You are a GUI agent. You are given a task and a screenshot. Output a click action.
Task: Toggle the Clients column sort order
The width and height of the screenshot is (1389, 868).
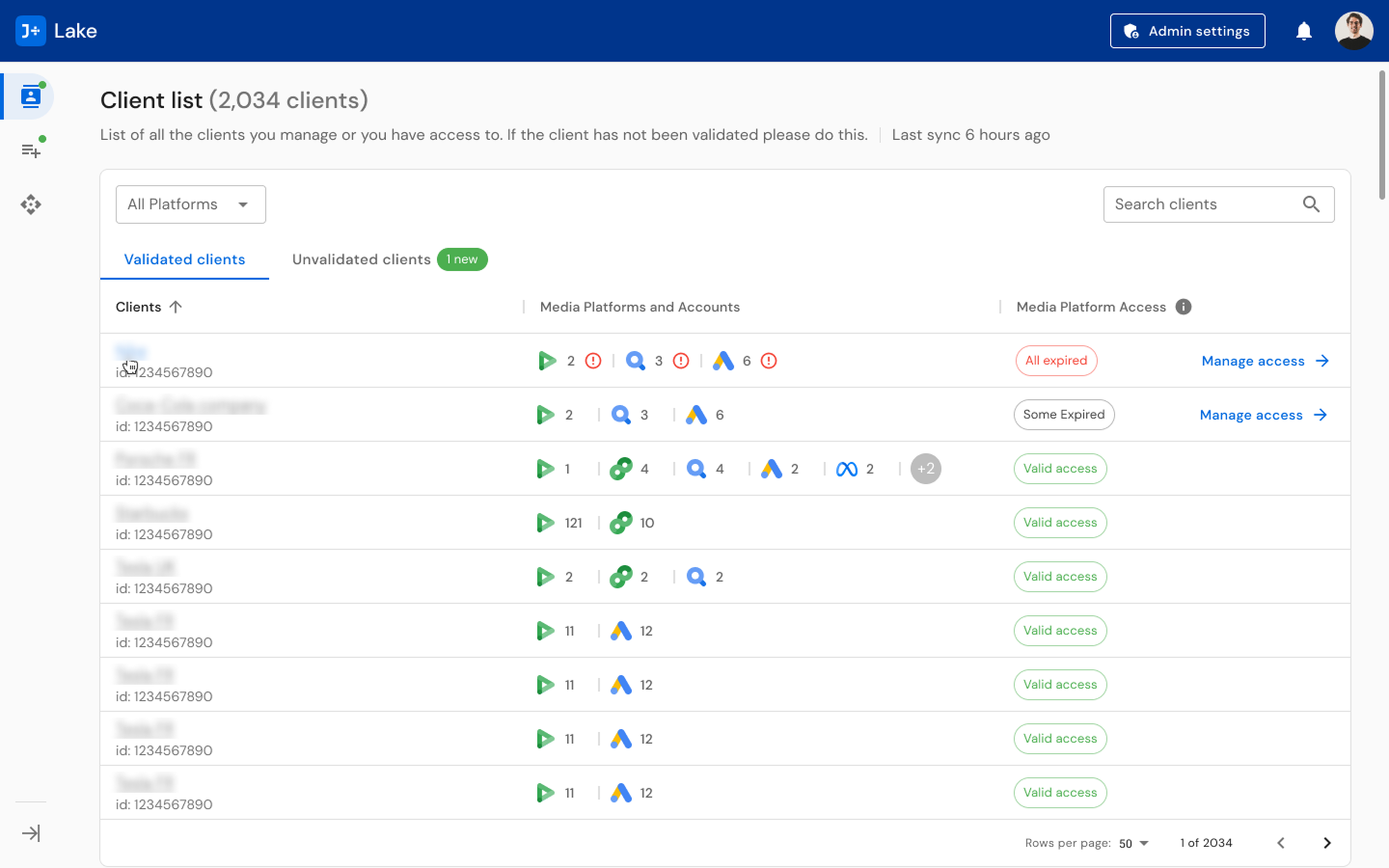[177, 306]
